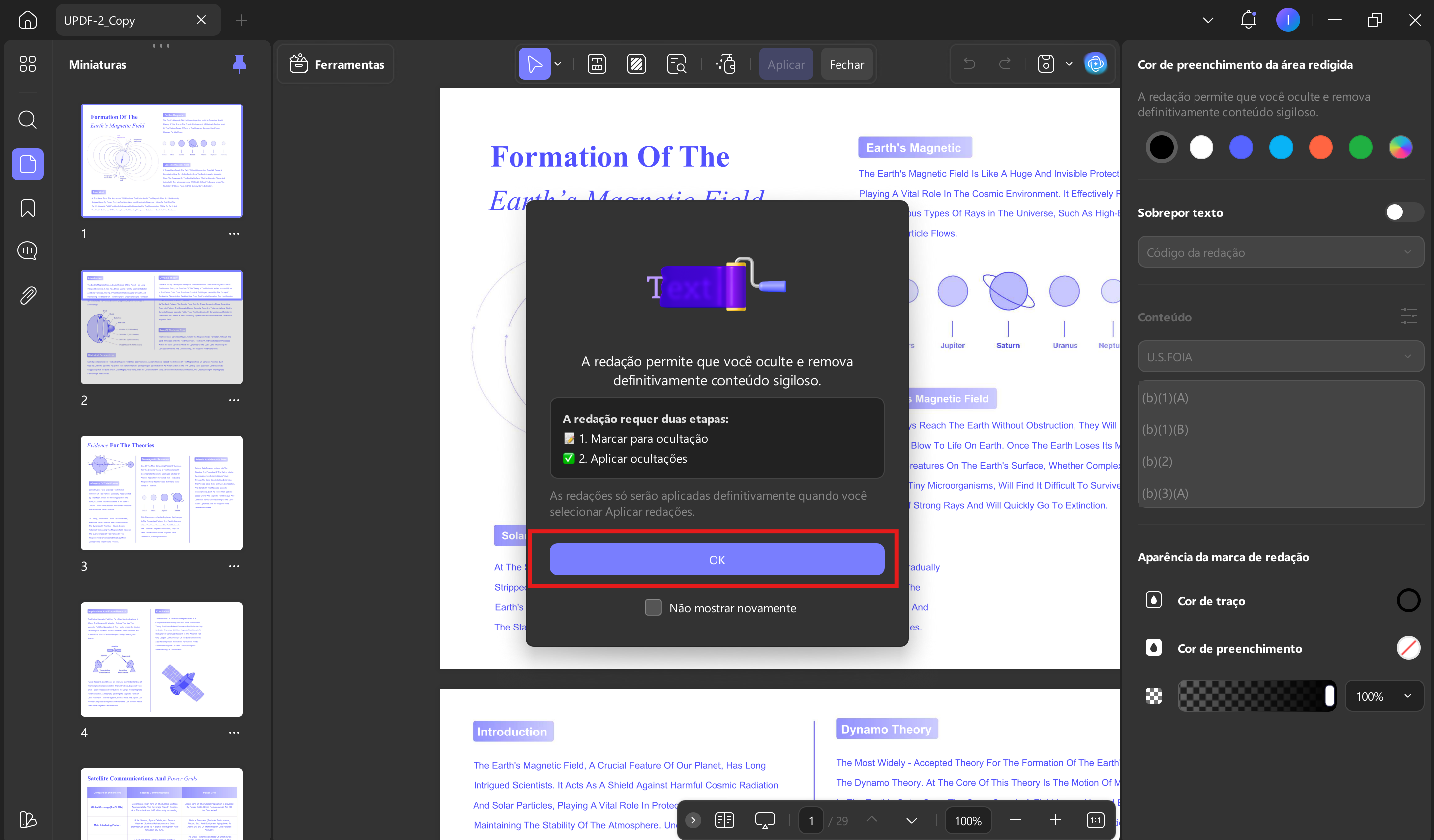Open the search panel in left sidebar
Viewport: 1434px width, 840px height.
[27, 120]
